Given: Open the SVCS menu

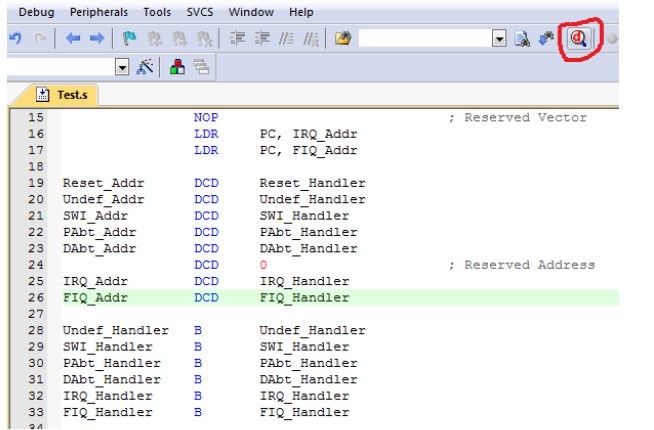Looking at the screenshot, I should click(x=198, y=13).
